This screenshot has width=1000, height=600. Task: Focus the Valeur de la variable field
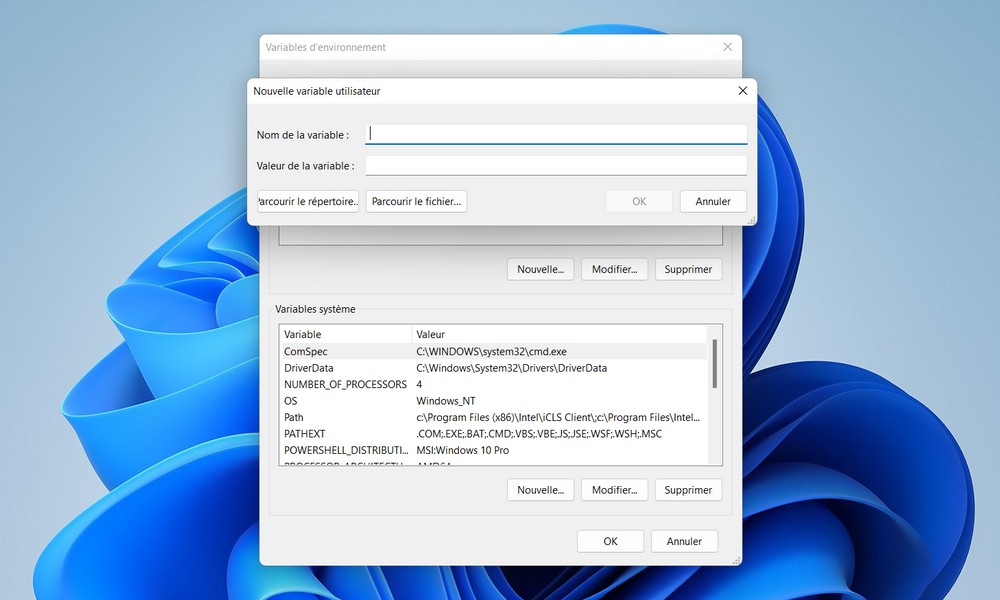click(x=556, y=166)
